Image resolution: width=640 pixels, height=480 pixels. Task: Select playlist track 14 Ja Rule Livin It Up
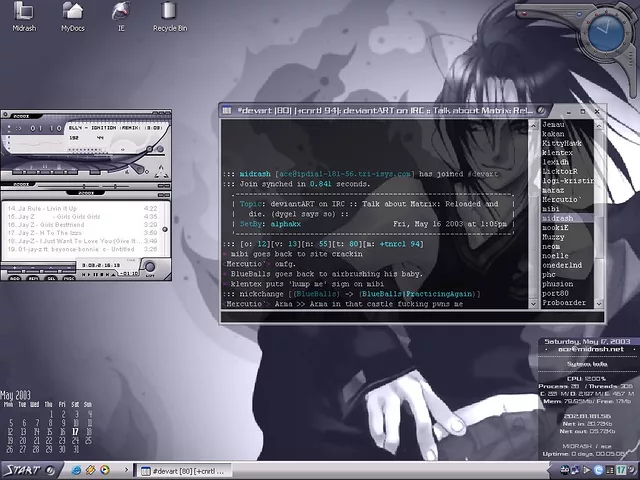pos(82,209)
